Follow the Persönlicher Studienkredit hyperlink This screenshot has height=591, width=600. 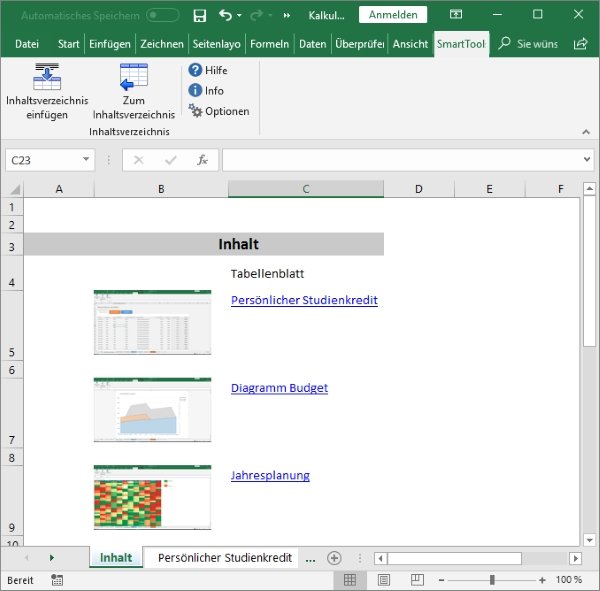[304, 300]
